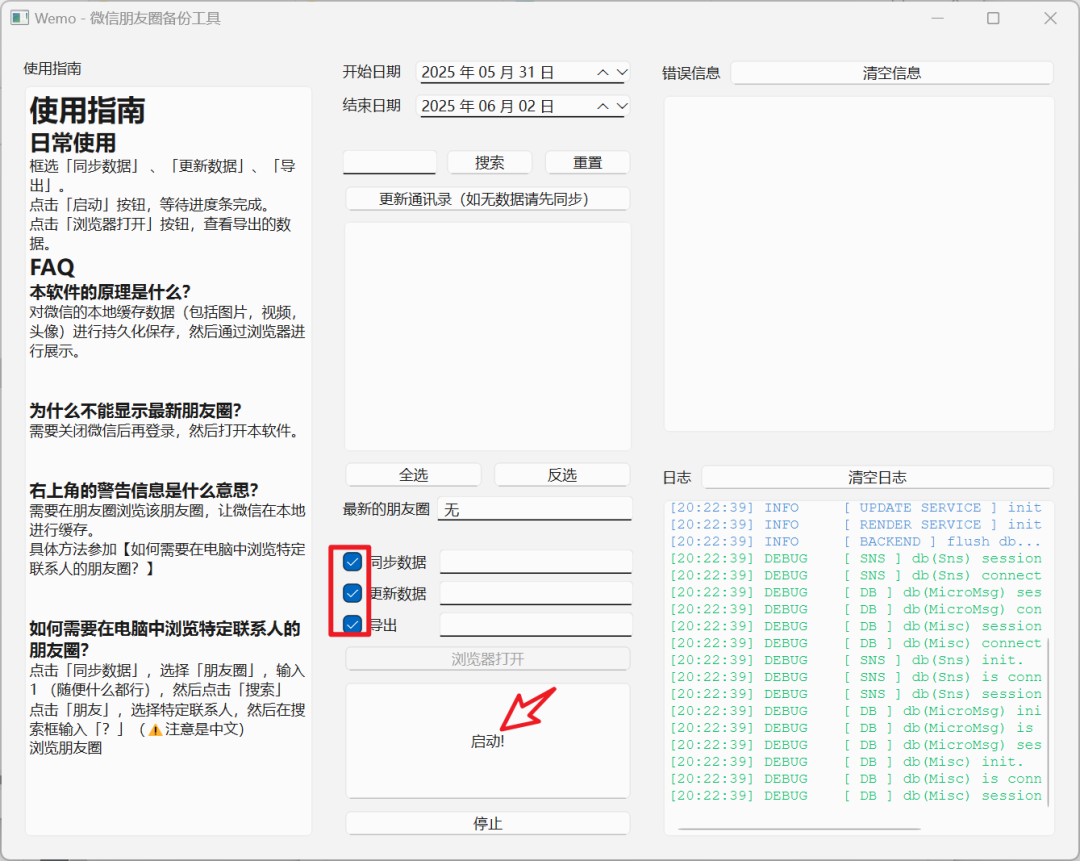Click the down arrow on 开始日期 field
The height and width of the screenshot is (861, 1080).
tap(622, 71)
